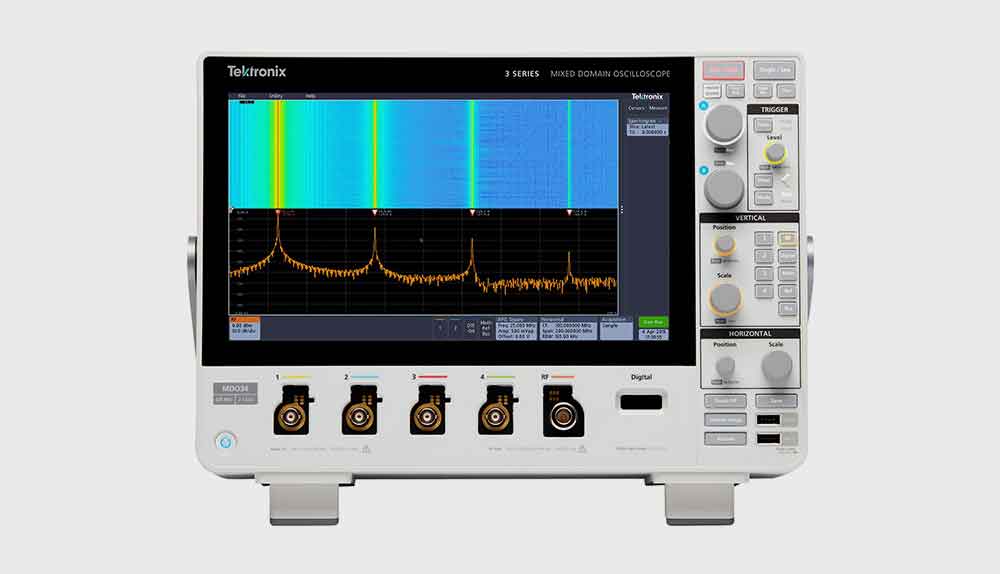1000x574 pixels.
Task: Push the red Run/Stop front panel button
Action: pyautogui.click(x=724, y=70)
